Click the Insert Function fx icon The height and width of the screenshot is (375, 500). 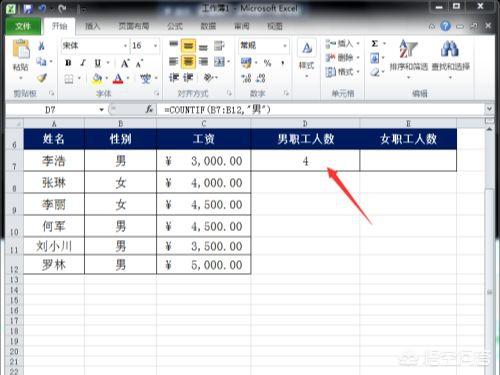tap(149, 109)
